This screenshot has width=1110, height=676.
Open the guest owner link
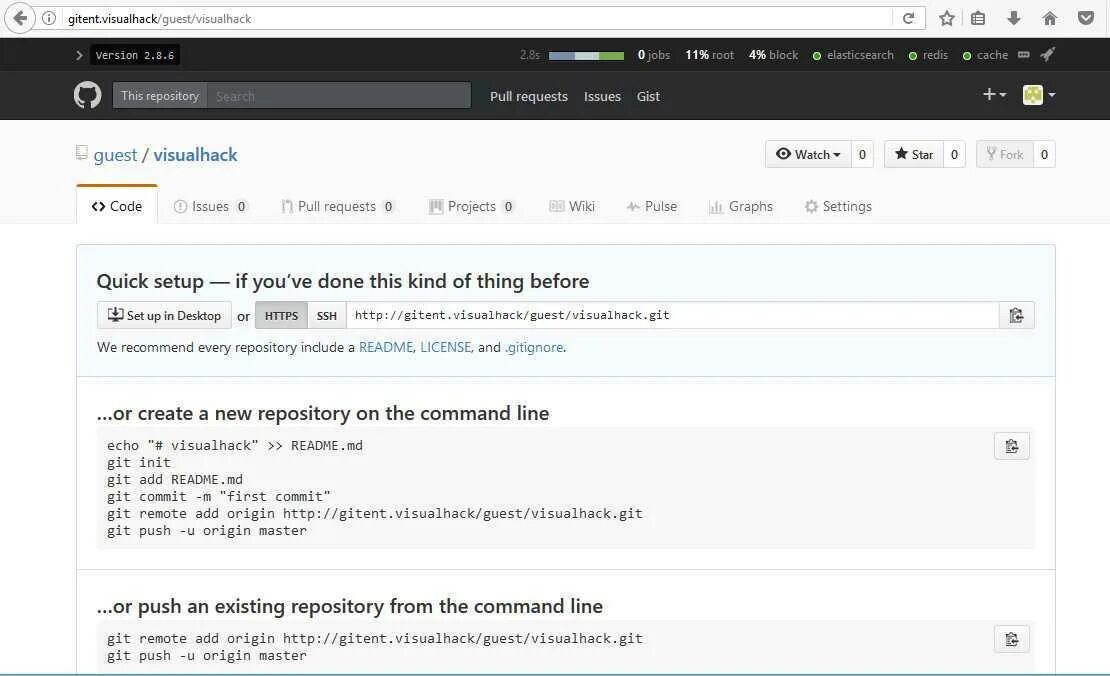(x=115, y=155)
